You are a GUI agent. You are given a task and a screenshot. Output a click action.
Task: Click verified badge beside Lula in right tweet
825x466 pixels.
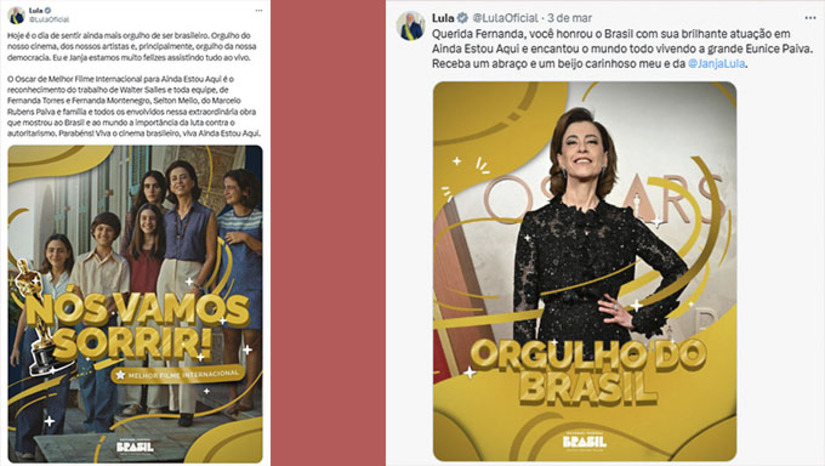coord(462,18)
